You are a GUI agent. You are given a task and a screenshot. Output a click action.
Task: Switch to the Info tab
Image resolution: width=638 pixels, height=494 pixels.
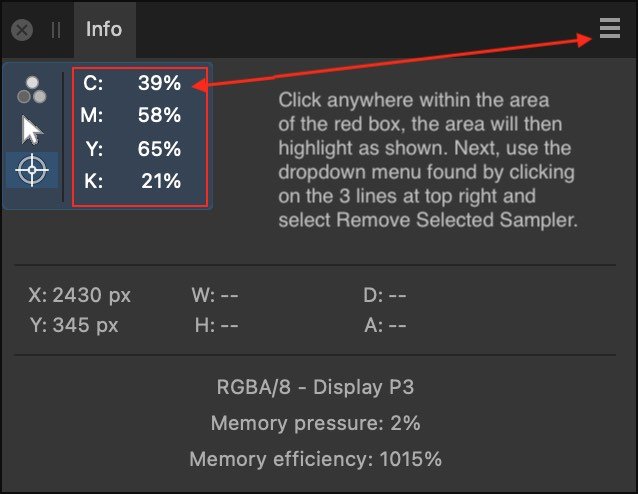104,29
